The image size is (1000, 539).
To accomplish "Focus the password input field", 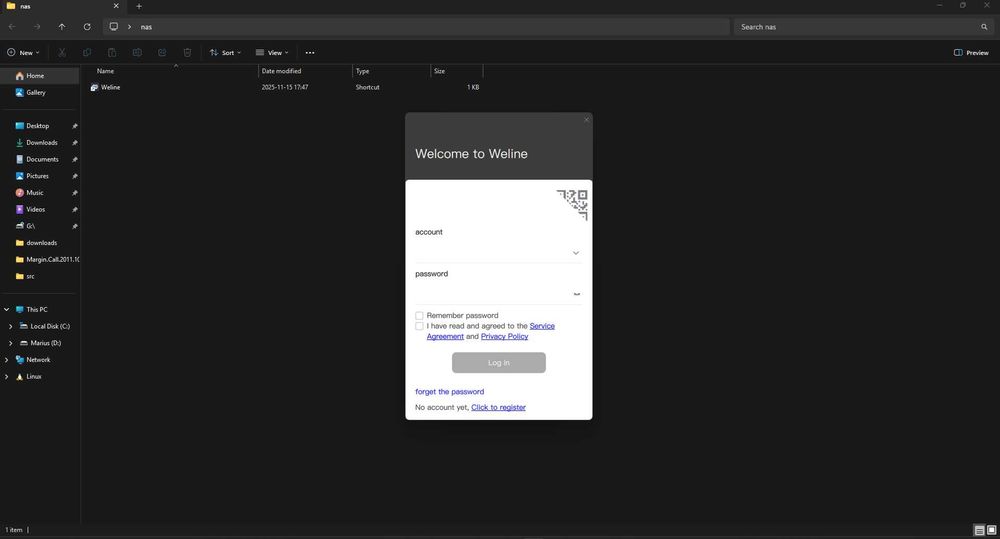I will point(492,294).
